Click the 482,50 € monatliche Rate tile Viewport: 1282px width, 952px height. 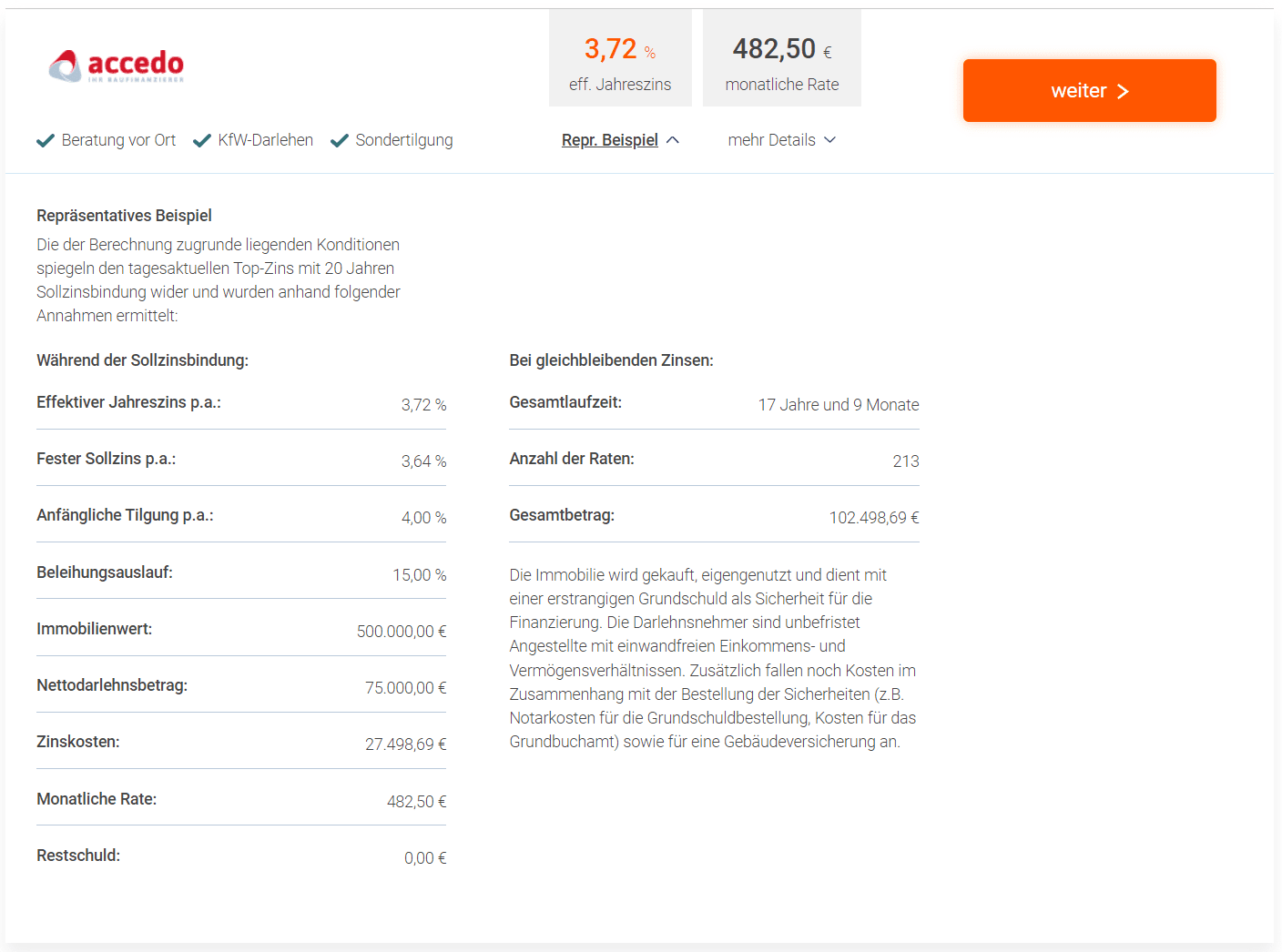782,58
